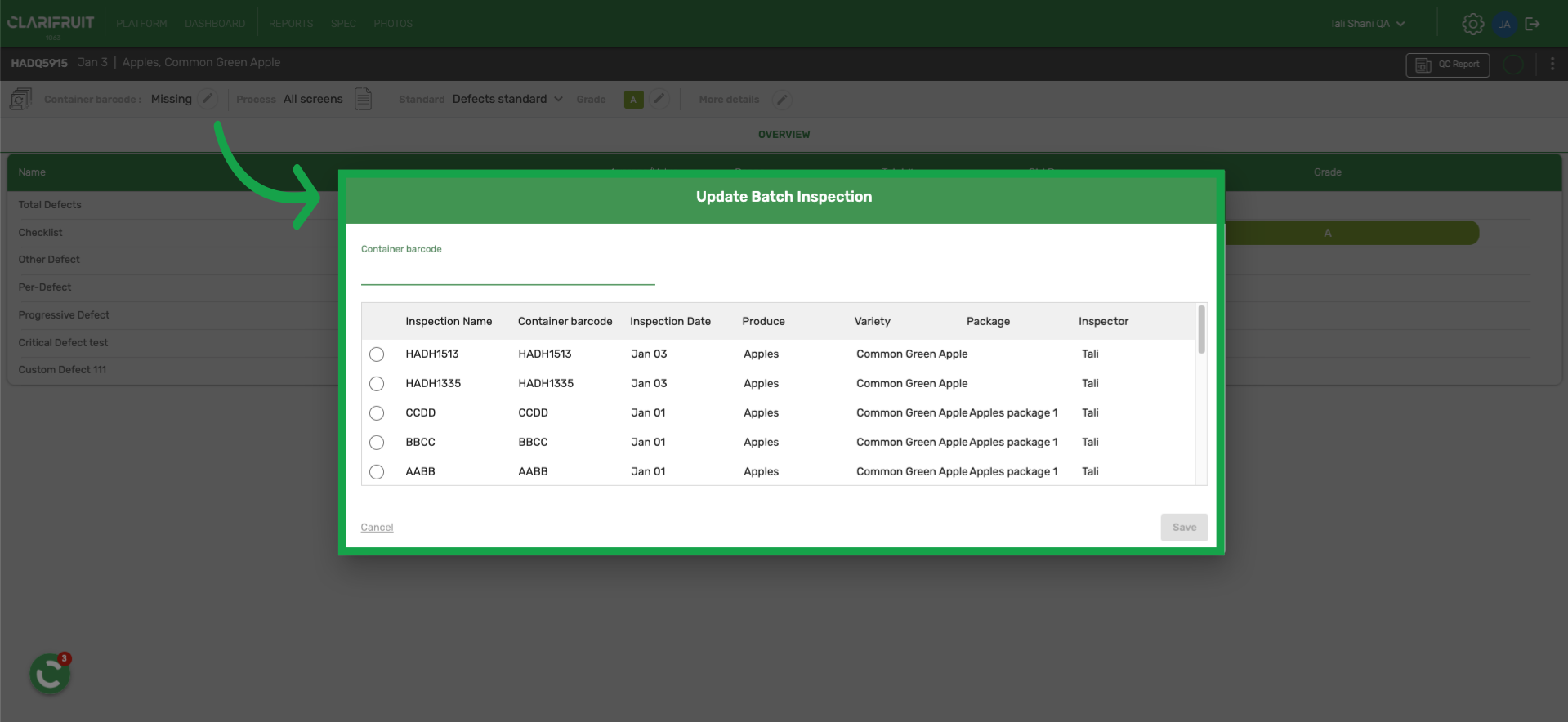Viewport: 1568px width, 722px height.
Task: Open the REPORTS menu item
Action: (x=291, y=24)
